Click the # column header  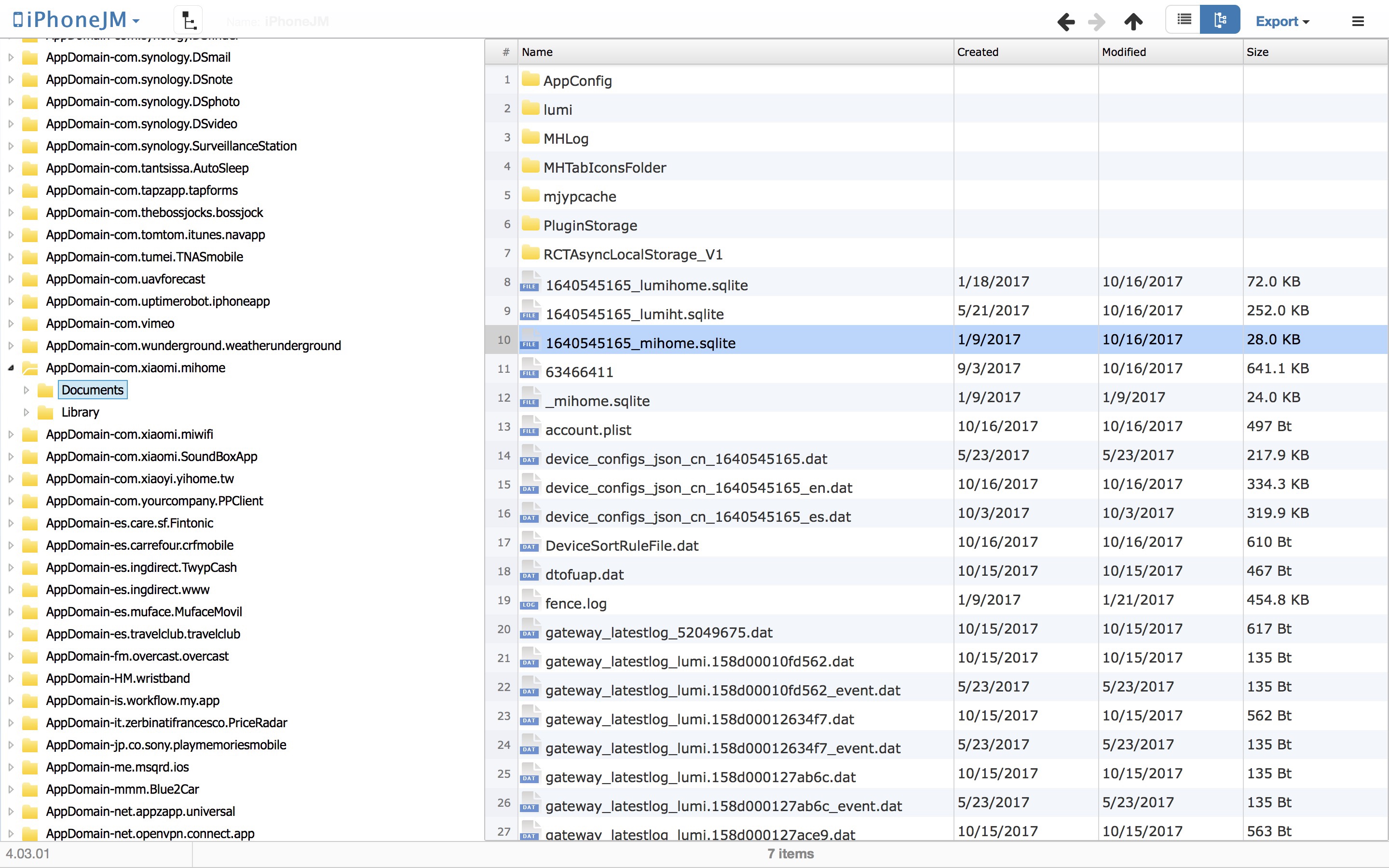[502, 52]
